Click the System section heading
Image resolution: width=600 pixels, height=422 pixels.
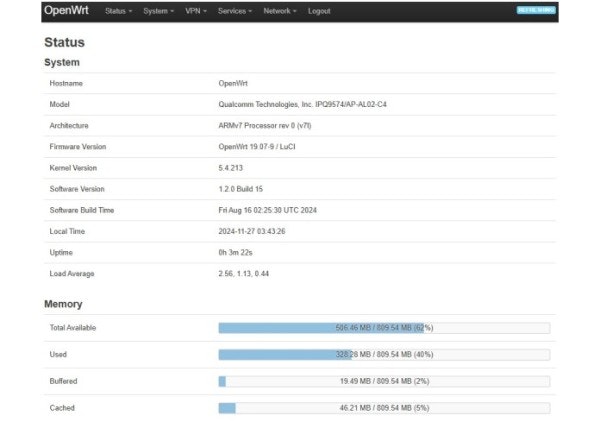pos(62,62)
